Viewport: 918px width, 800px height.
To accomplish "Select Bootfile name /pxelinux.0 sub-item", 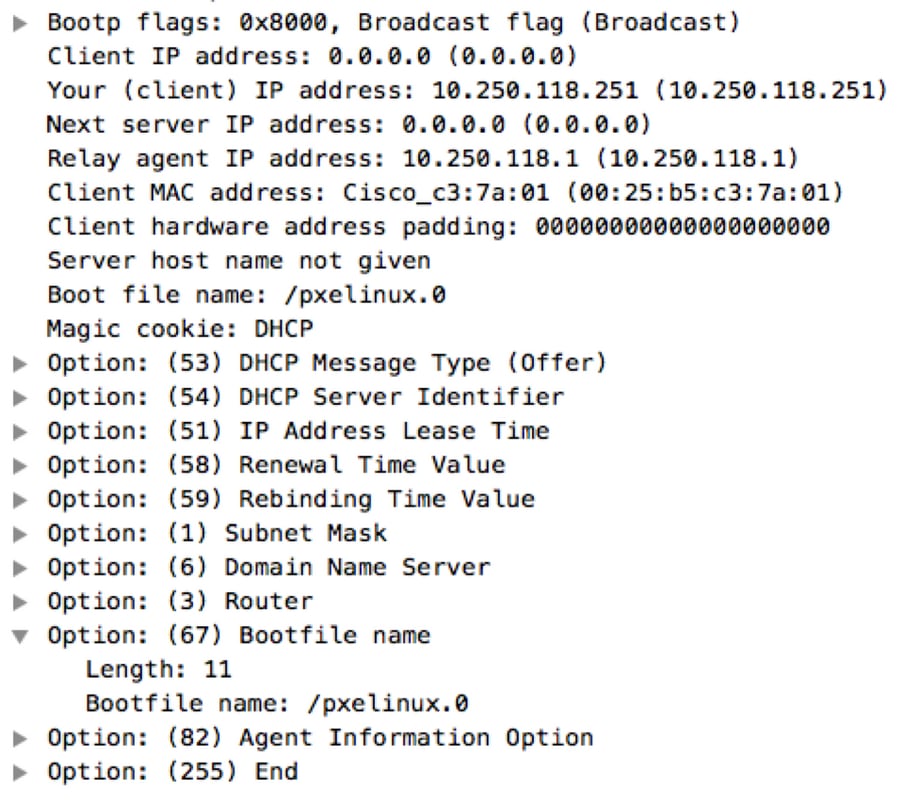I will coord(277,703).
